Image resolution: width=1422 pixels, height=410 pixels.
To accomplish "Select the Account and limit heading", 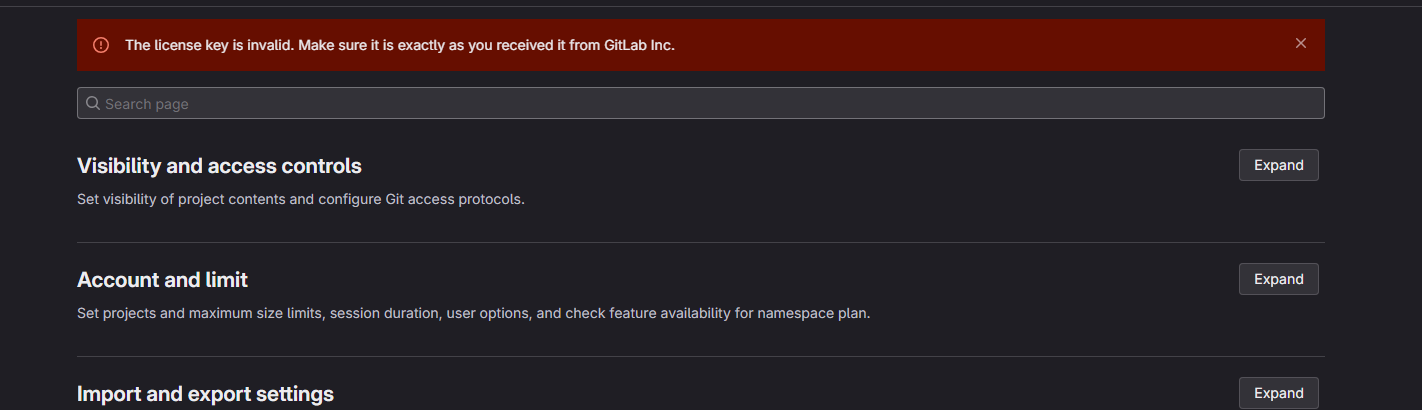I will [x=162, y=280].
